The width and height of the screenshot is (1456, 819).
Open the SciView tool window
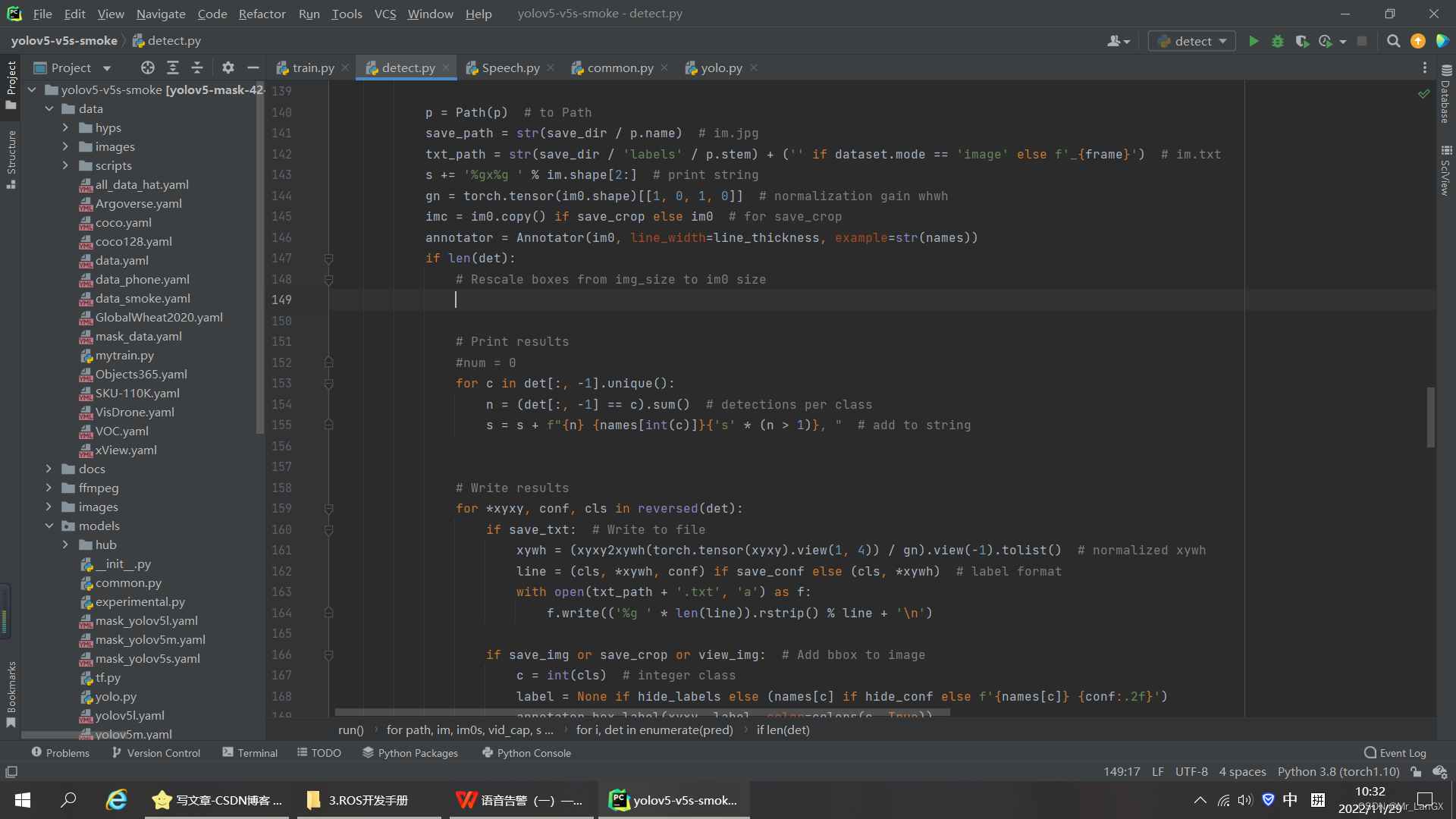coord(1445,171)
